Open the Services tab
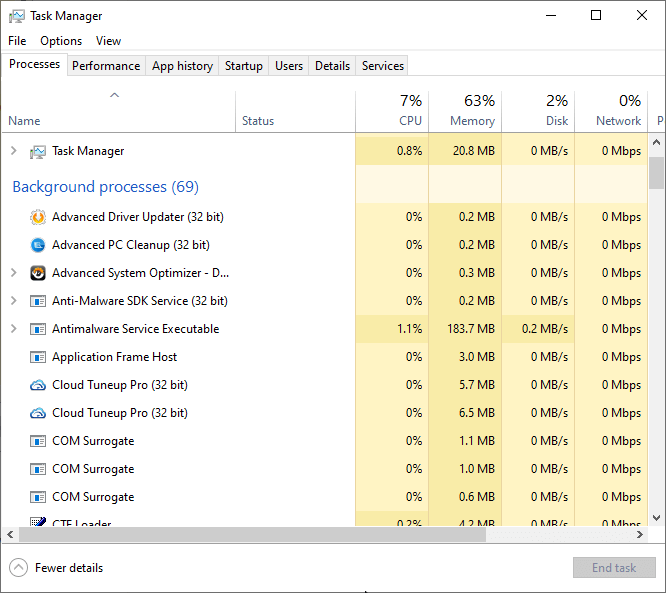Viewport: 666px width, 593px height. [382, 66]
